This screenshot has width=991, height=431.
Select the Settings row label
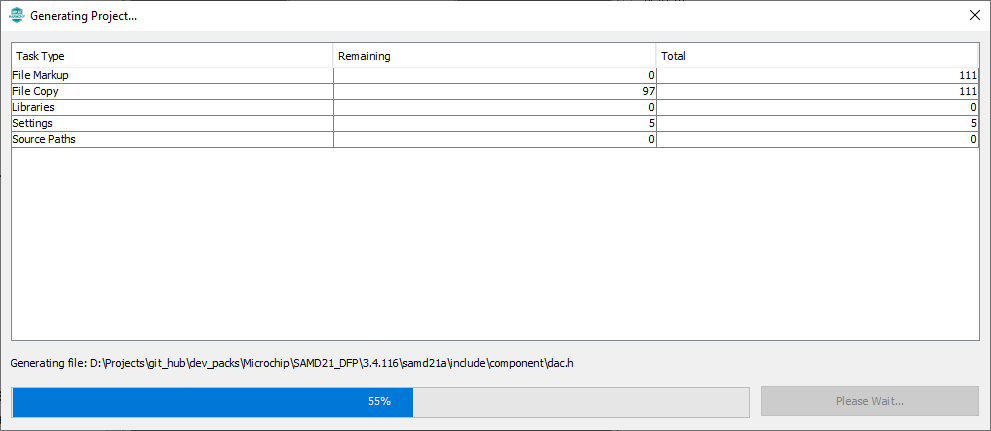(32, 123)
